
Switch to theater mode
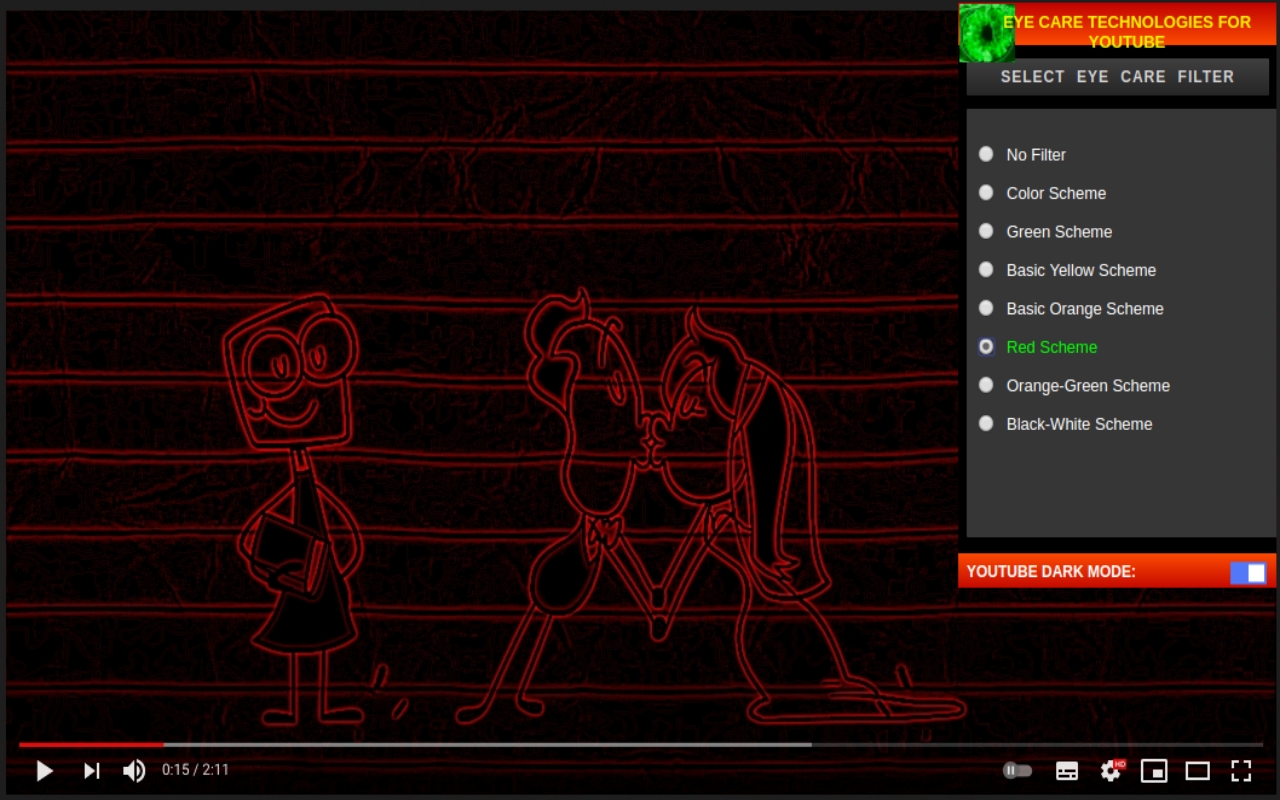[x=1197, y=770]
